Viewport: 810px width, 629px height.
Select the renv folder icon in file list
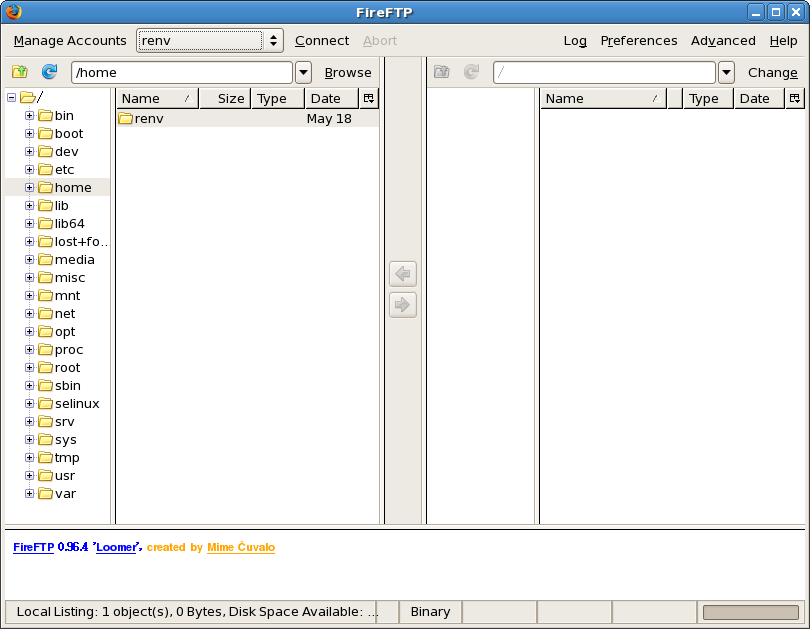click(126, 118)
